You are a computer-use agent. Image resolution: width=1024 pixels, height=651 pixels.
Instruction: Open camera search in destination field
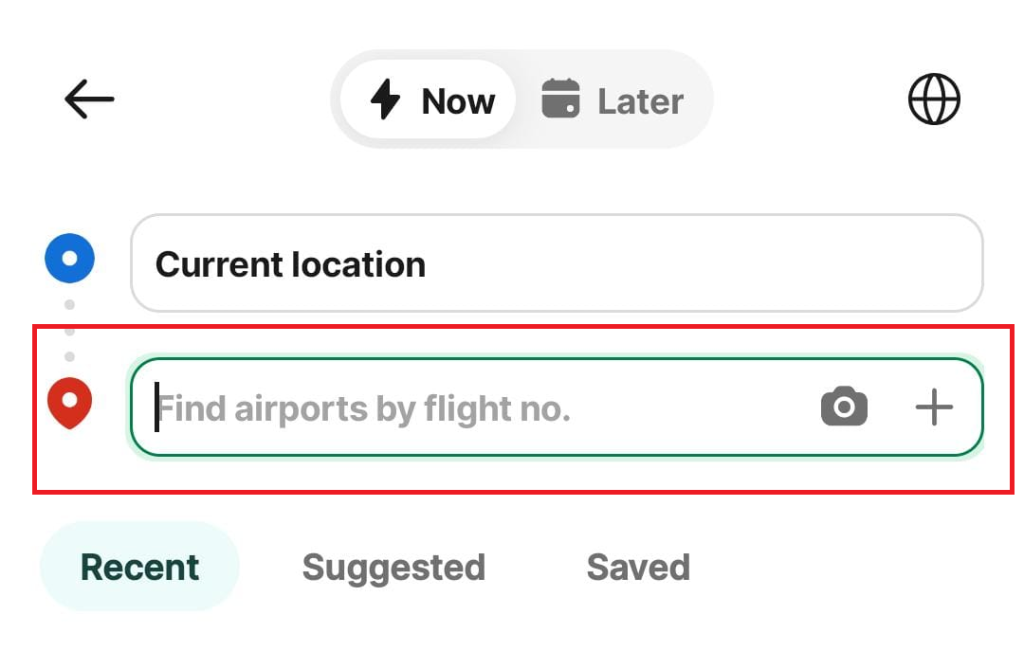[844, 406]
